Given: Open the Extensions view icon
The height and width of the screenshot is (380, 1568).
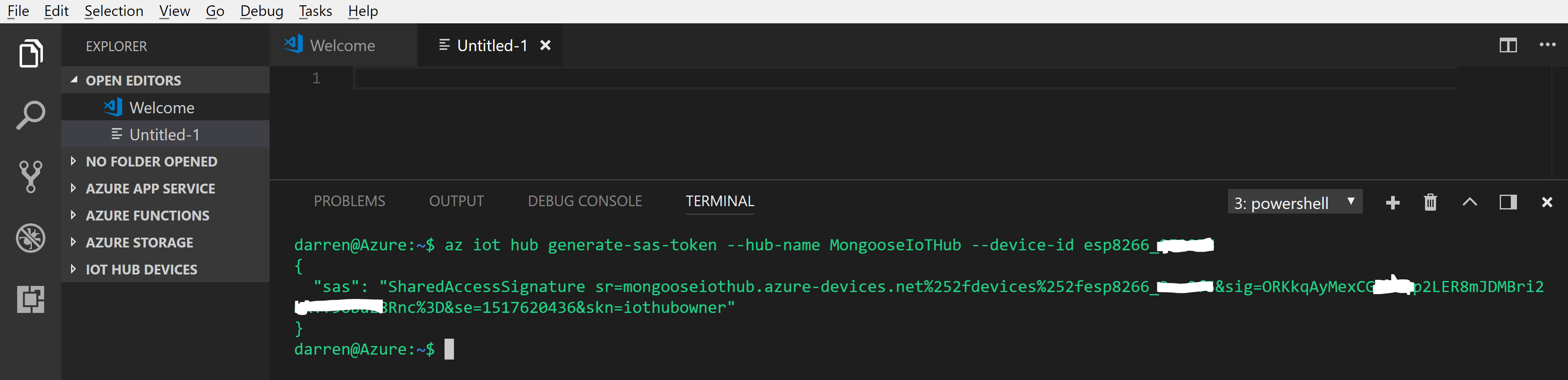Looking at the screenshot, I should (x=30, y=299).
